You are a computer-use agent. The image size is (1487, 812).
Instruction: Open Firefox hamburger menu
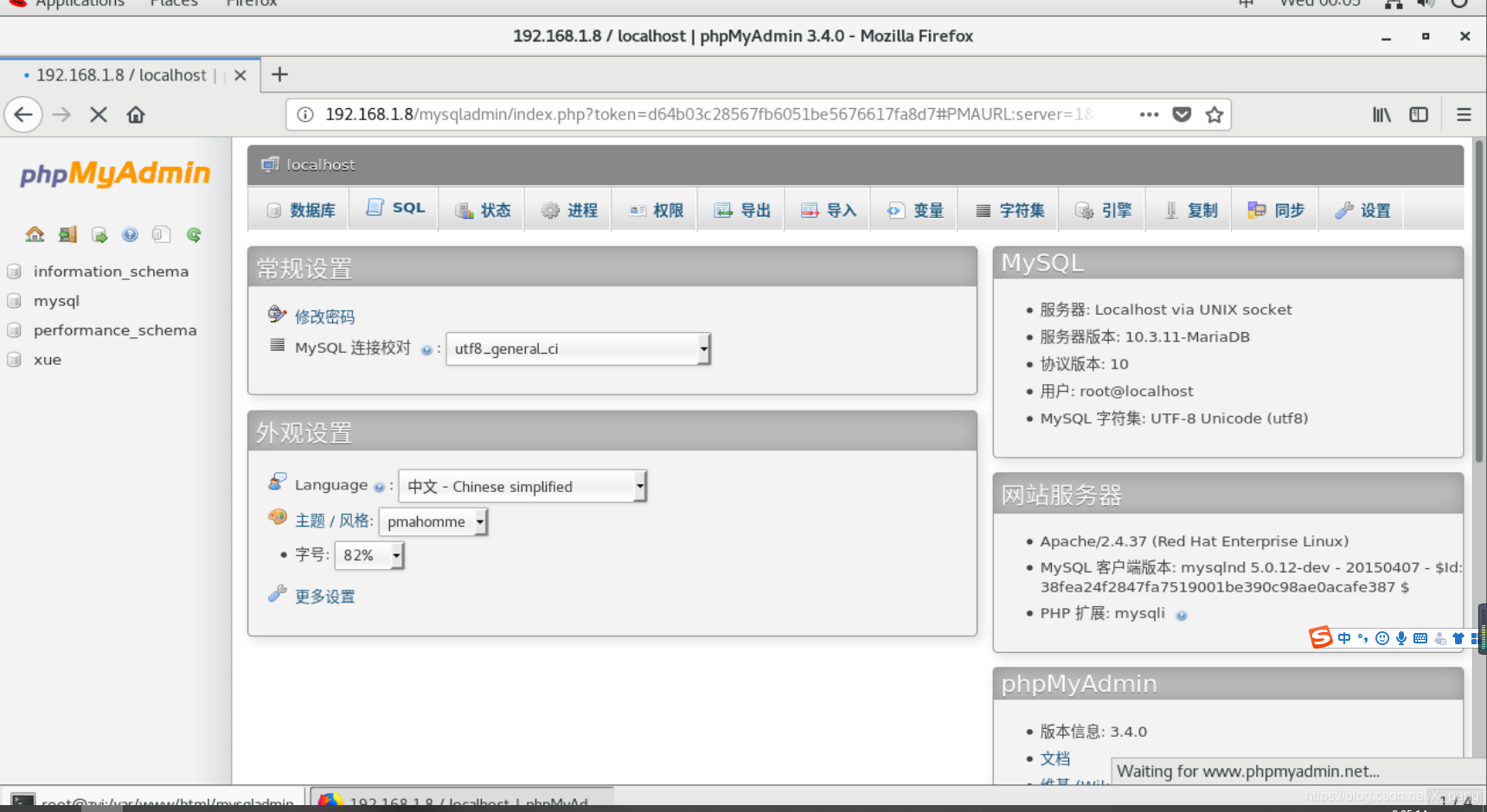point(1464,114)
